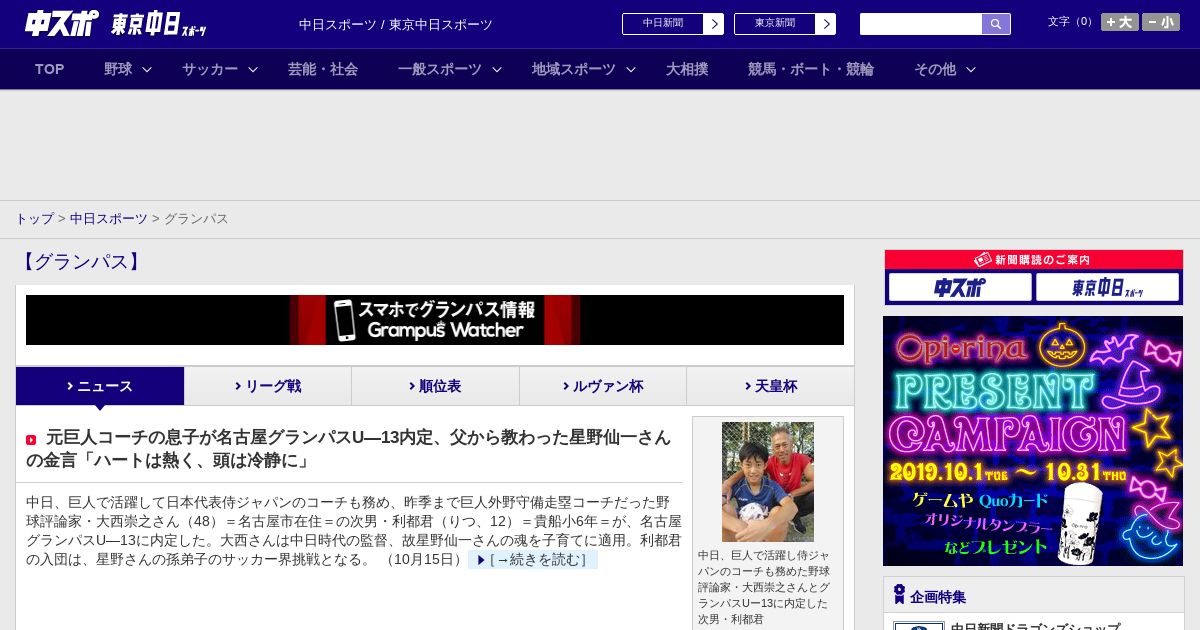The image size is (1200, 630).
Task: Click 中スポ button in subscription box
Action: [x=960, y=288]
